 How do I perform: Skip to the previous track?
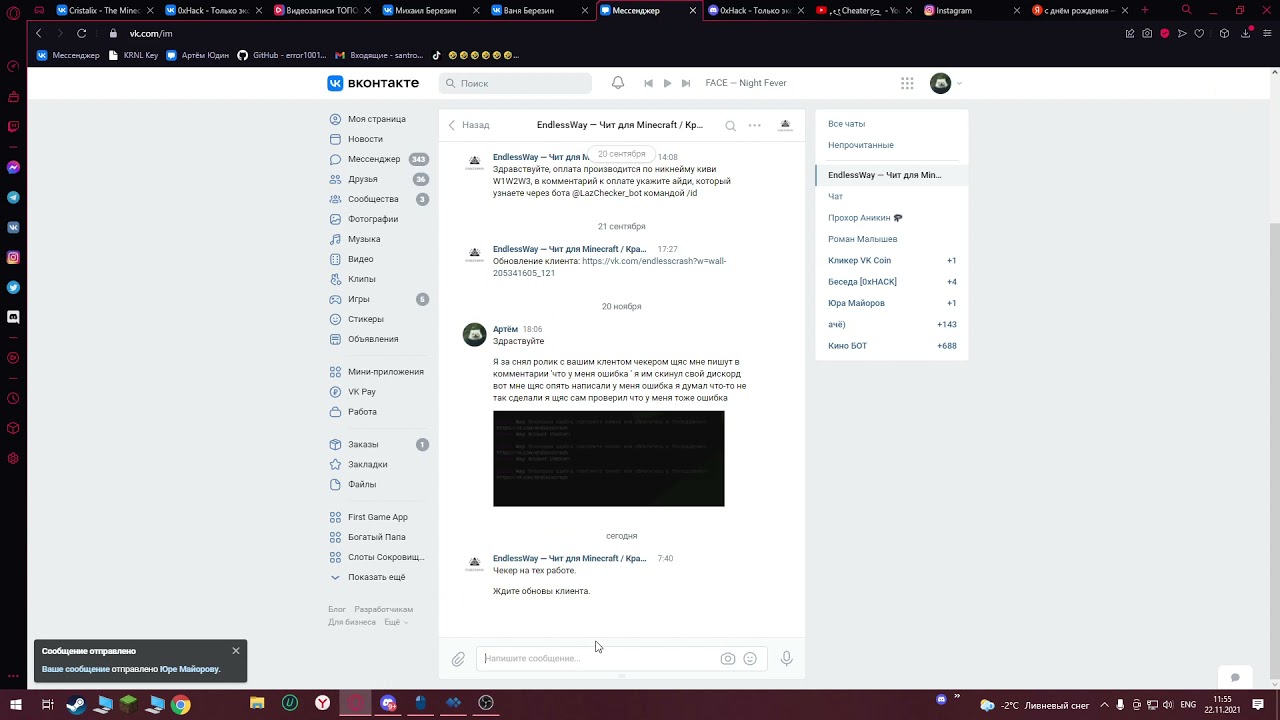[648, 83]
